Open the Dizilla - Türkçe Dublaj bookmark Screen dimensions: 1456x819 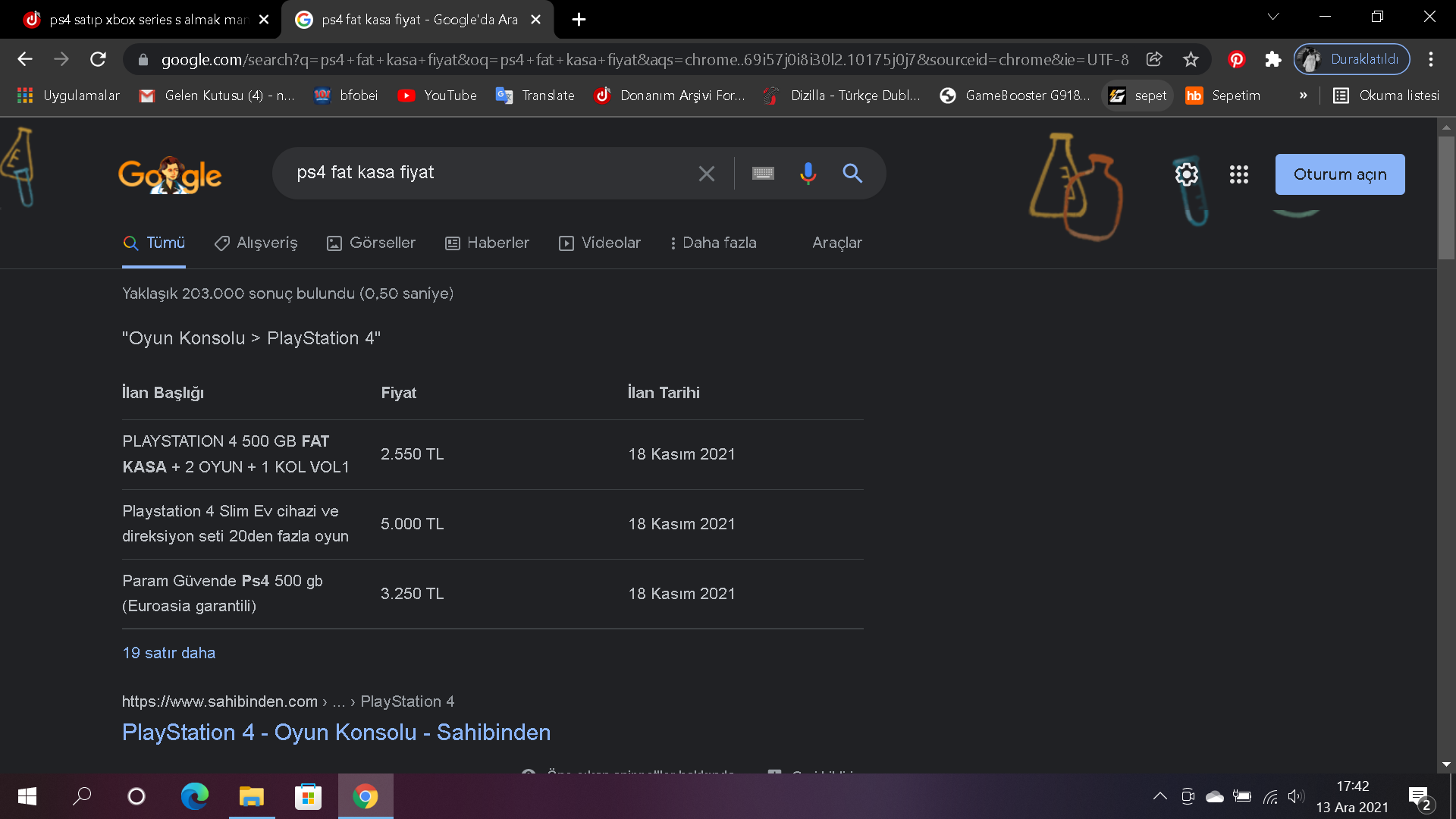click(843, 96)
